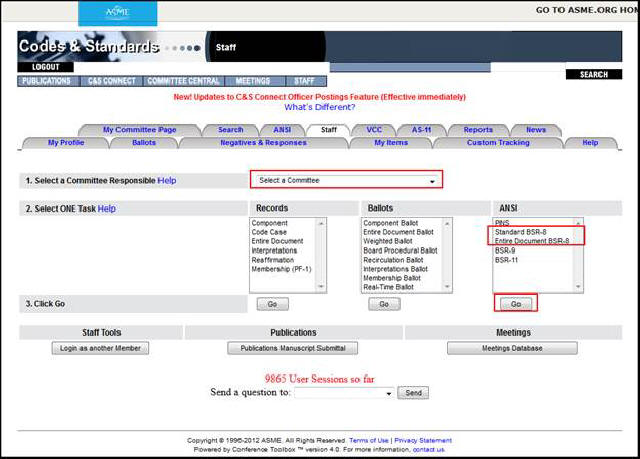Click Publications Manuscript Submittal button
Viewport: 640px width, 459px height.
pos(293,348)
